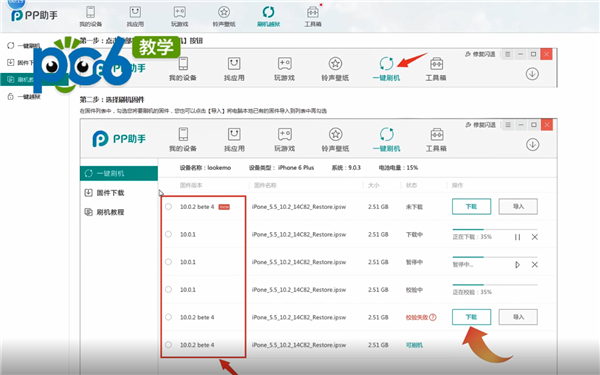Click 下载 button for the first firmware
600x375 pixels.
pos(471,207)
